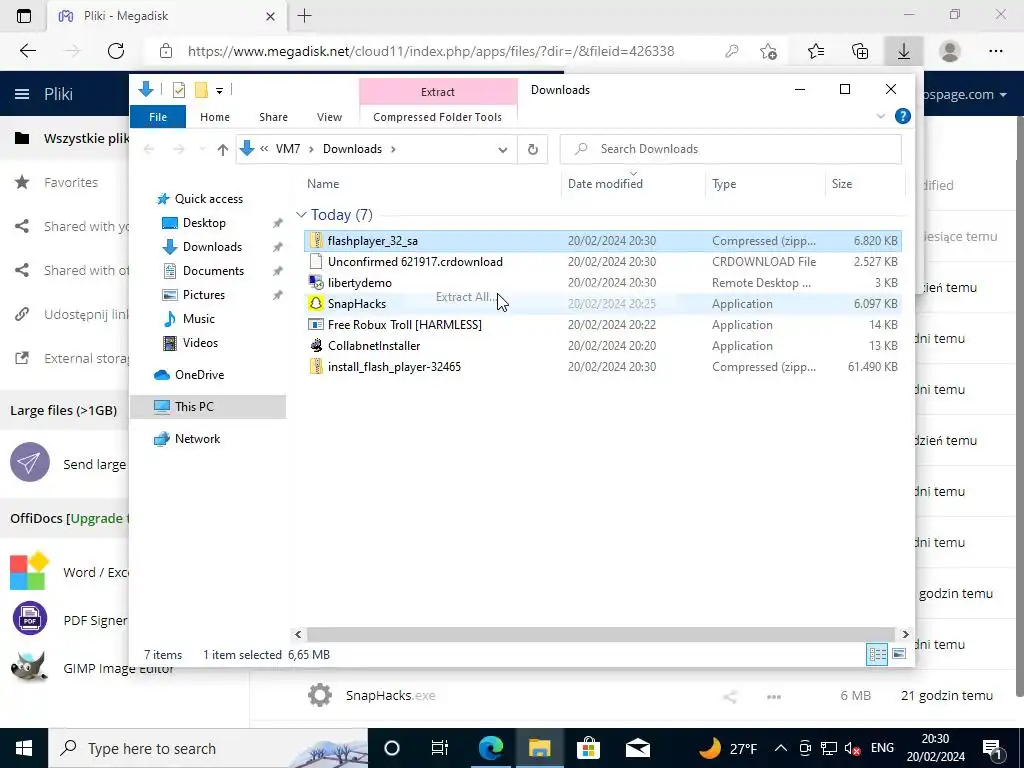The width and height of the screenshot is (1024, 768).
Task: Select CollabnetInstaller application icon
Action: [316, 345]
